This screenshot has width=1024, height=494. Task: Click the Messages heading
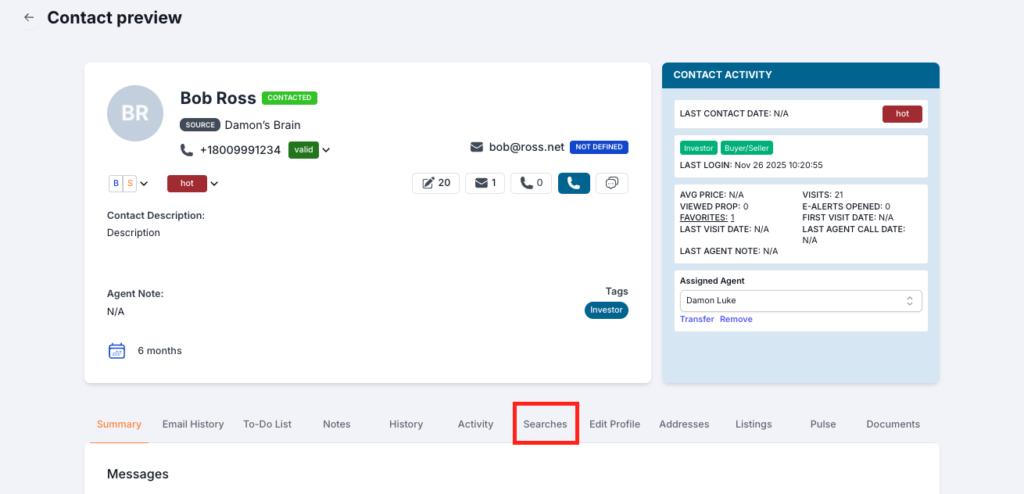(x=138, y=474)
